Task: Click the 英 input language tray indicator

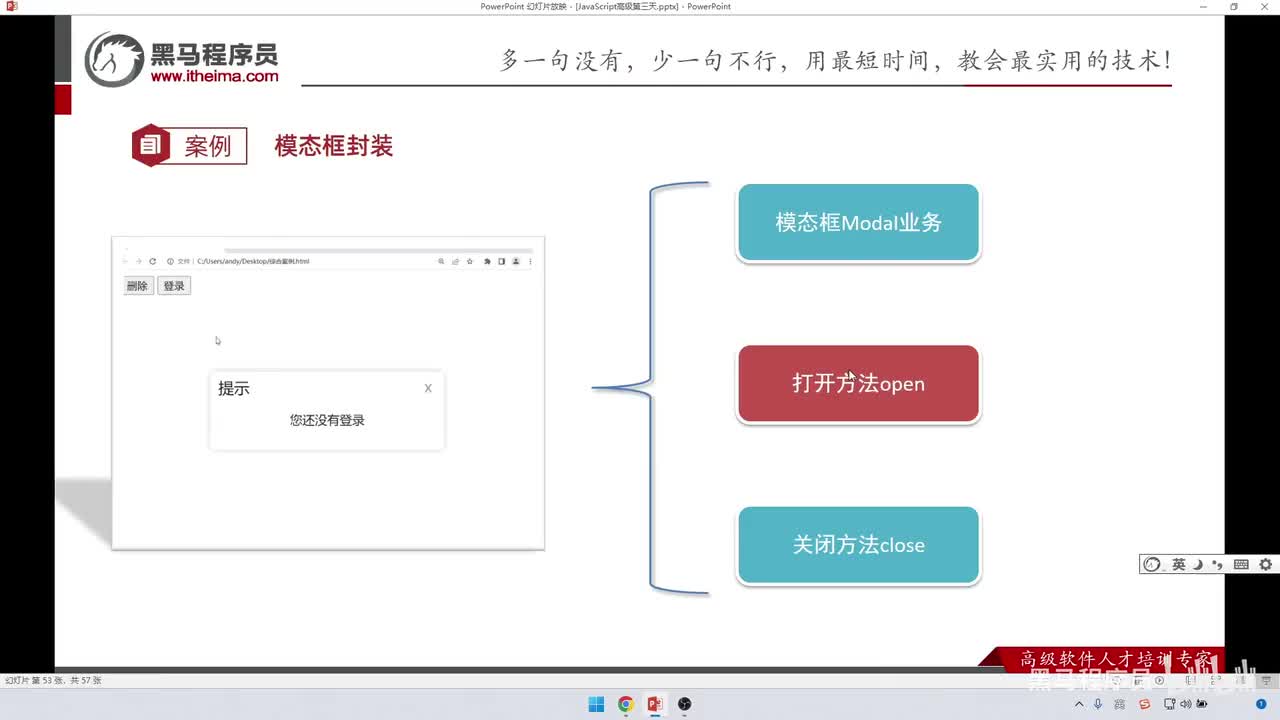Action: (x=1120, y=704)
